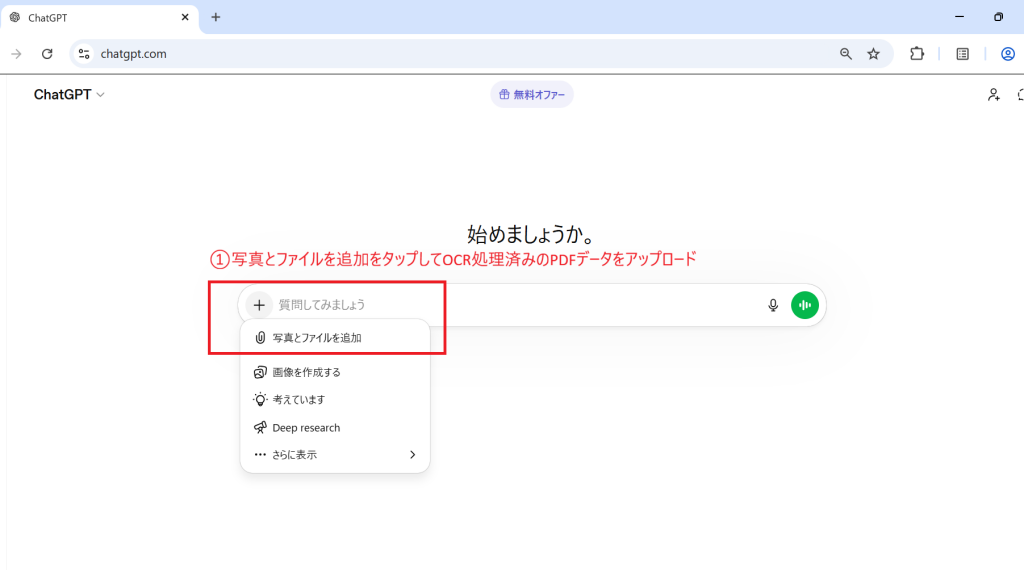The height and width of the screenshot is (570, 1024).
Task: Bookmark page using the star icon
Action: (873, 54)
